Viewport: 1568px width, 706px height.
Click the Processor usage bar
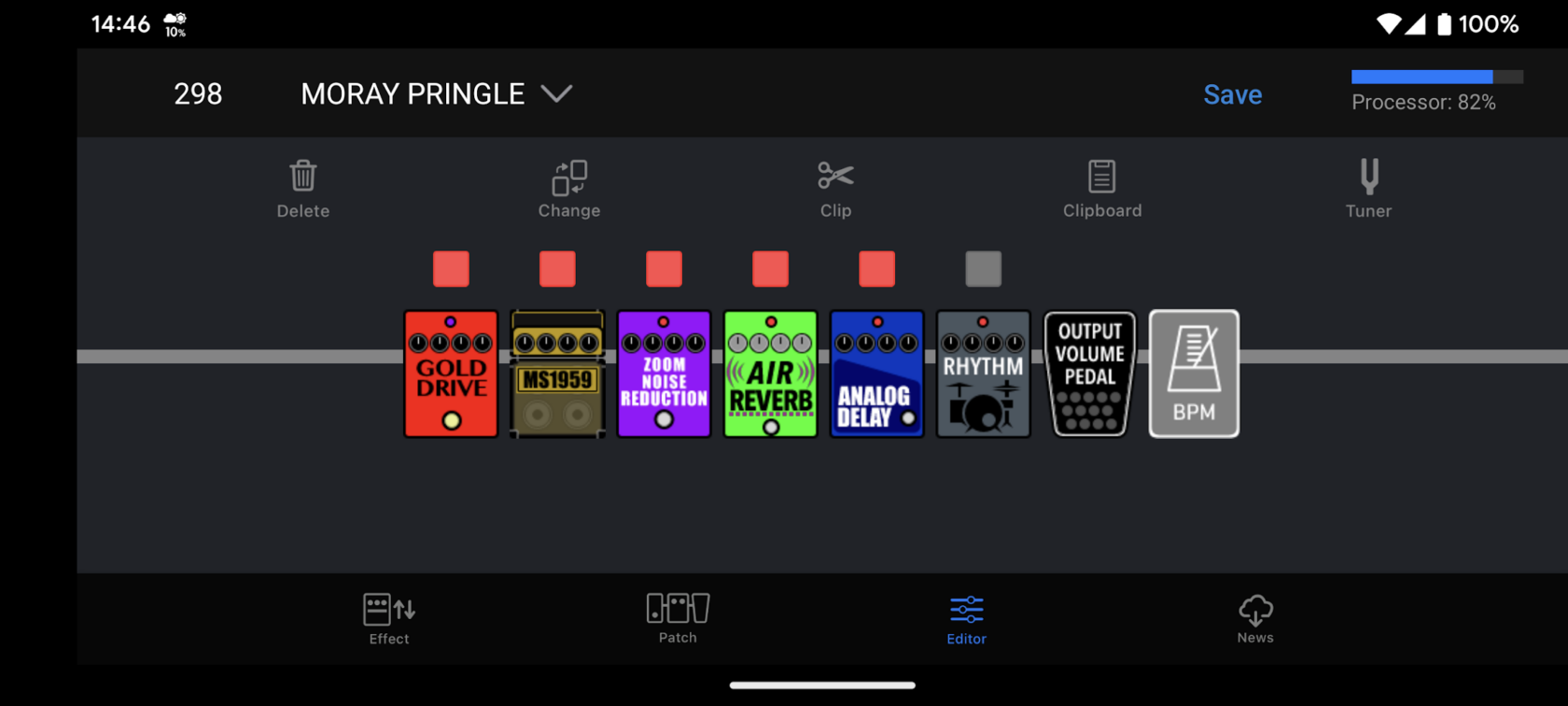1437,77
